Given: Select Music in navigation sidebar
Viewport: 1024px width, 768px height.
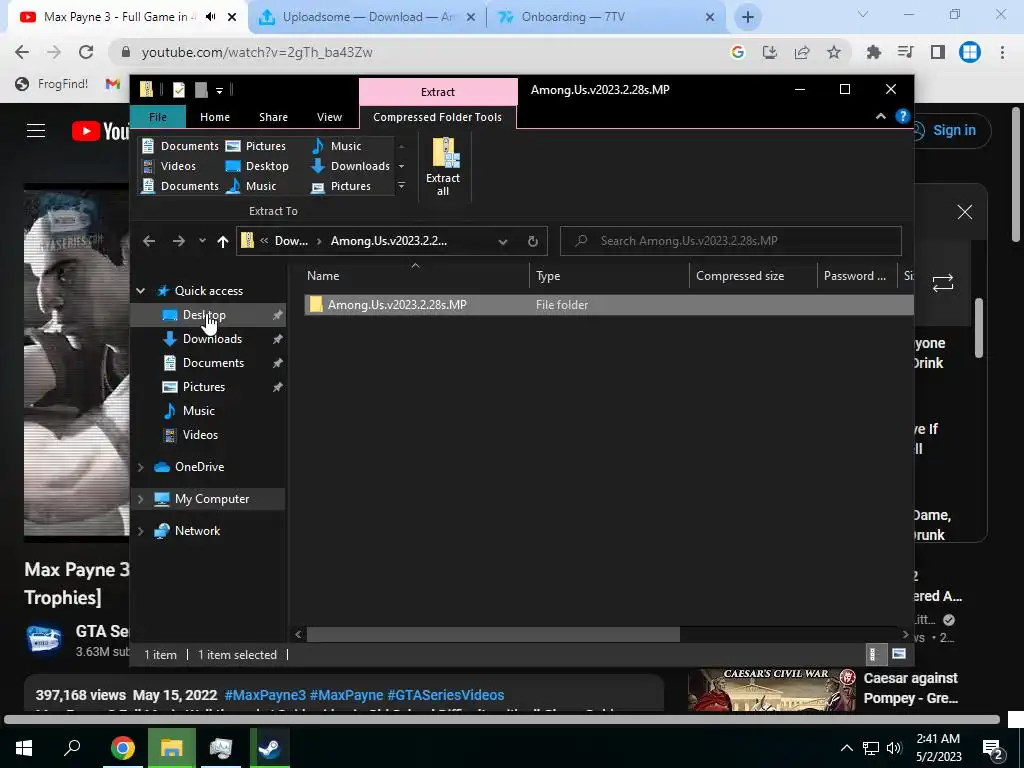Looking at the screenshot, I should (199, 411).
